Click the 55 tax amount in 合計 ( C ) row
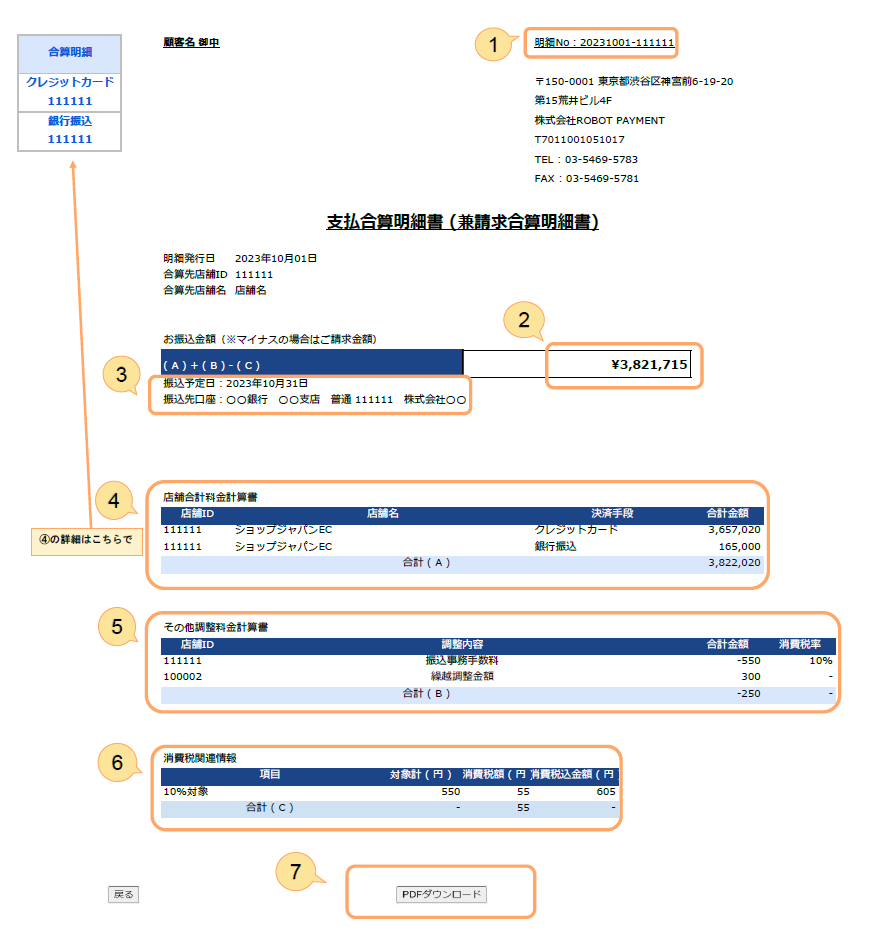 tap(523, 808)
